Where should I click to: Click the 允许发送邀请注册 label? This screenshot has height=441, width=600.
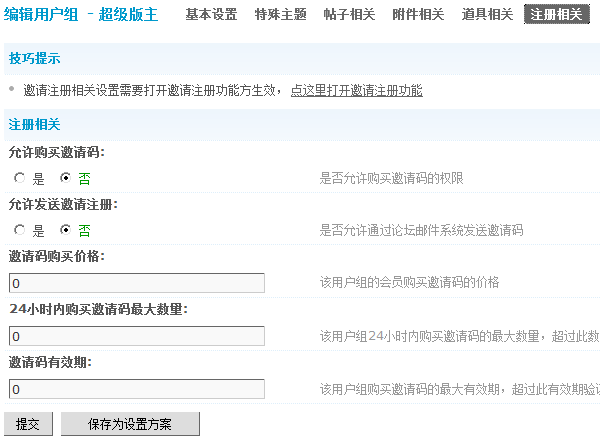63,204
